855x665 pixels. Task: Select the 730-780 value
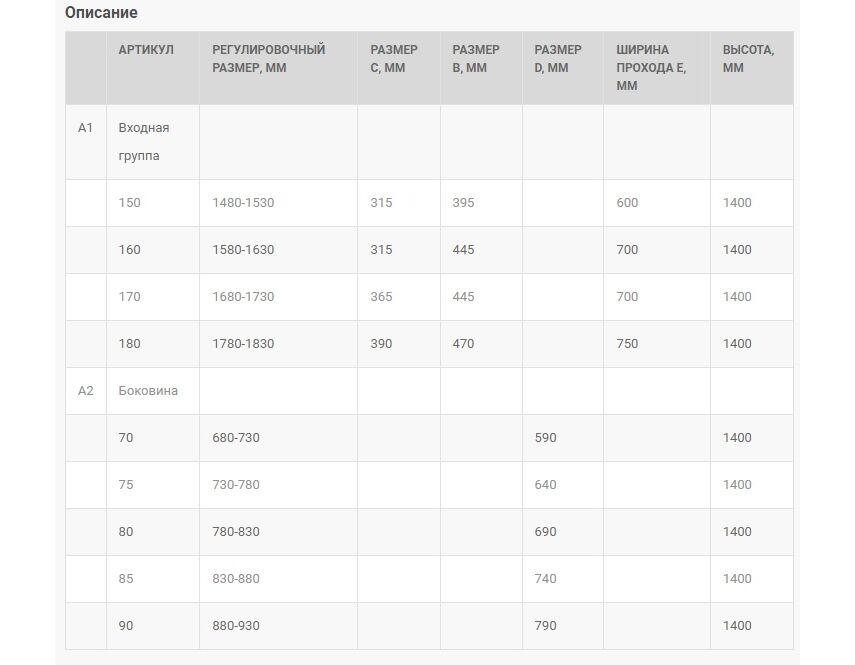[236, 485]
